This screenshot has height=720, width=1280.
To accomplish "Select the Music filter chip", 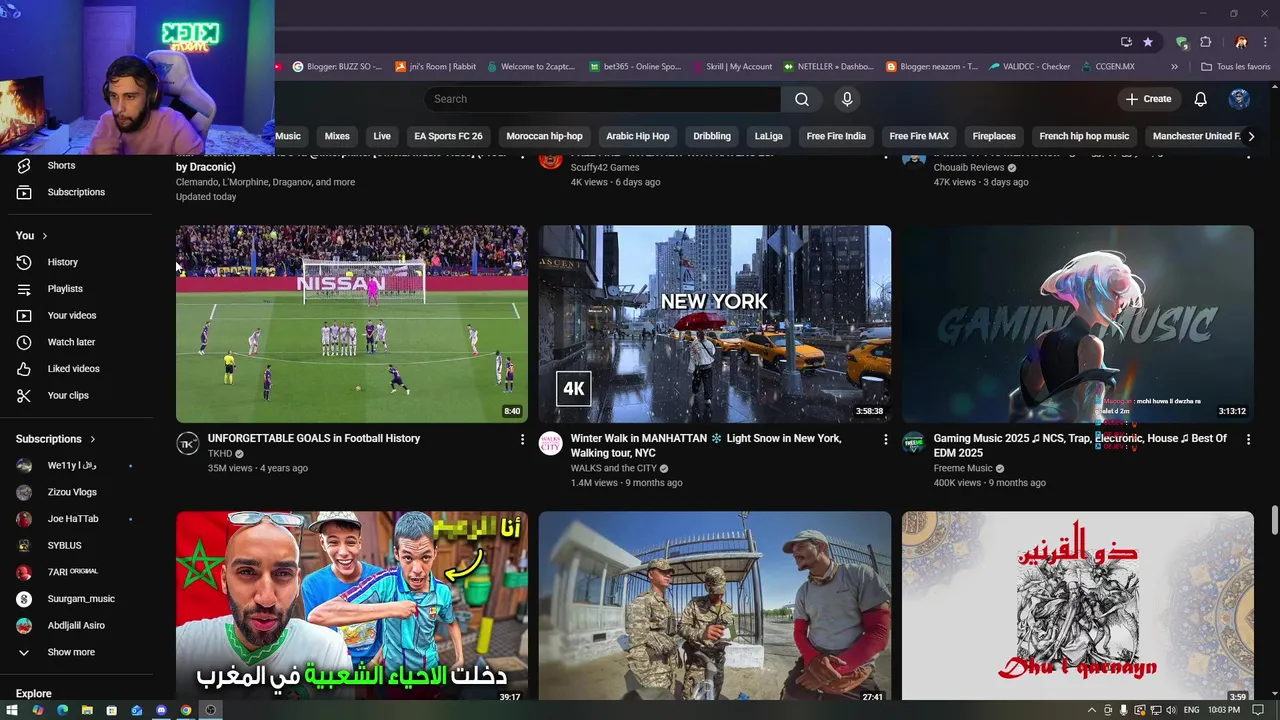I will (x=288, y=136).
